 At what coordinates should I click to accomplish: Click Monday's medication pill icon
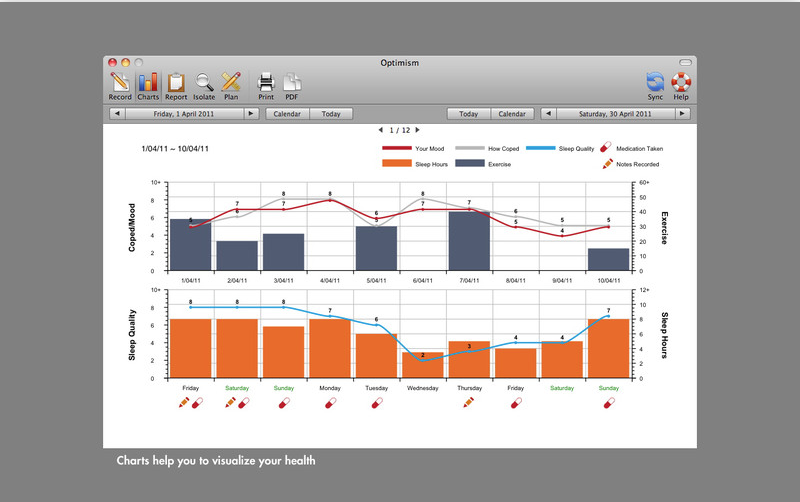[331, 403]
